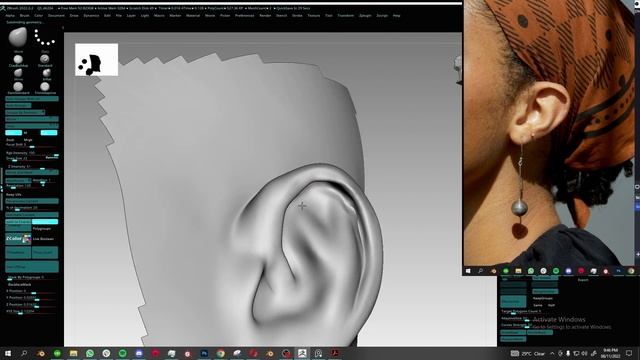Select the Standard brush
The height and width of the screenshot is (360, 640).
pyautogui.click(x=45, y=60)
